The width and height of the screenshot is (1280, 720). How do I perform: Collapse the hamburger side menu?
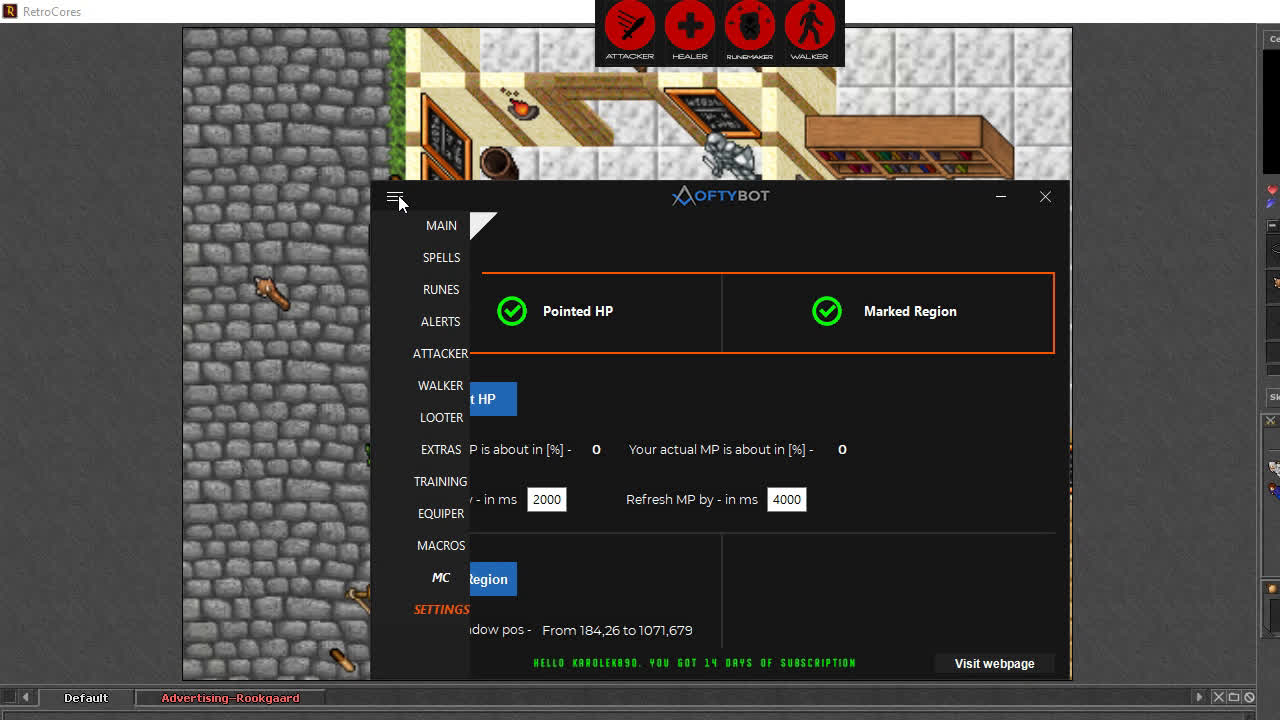coord(395,197)
